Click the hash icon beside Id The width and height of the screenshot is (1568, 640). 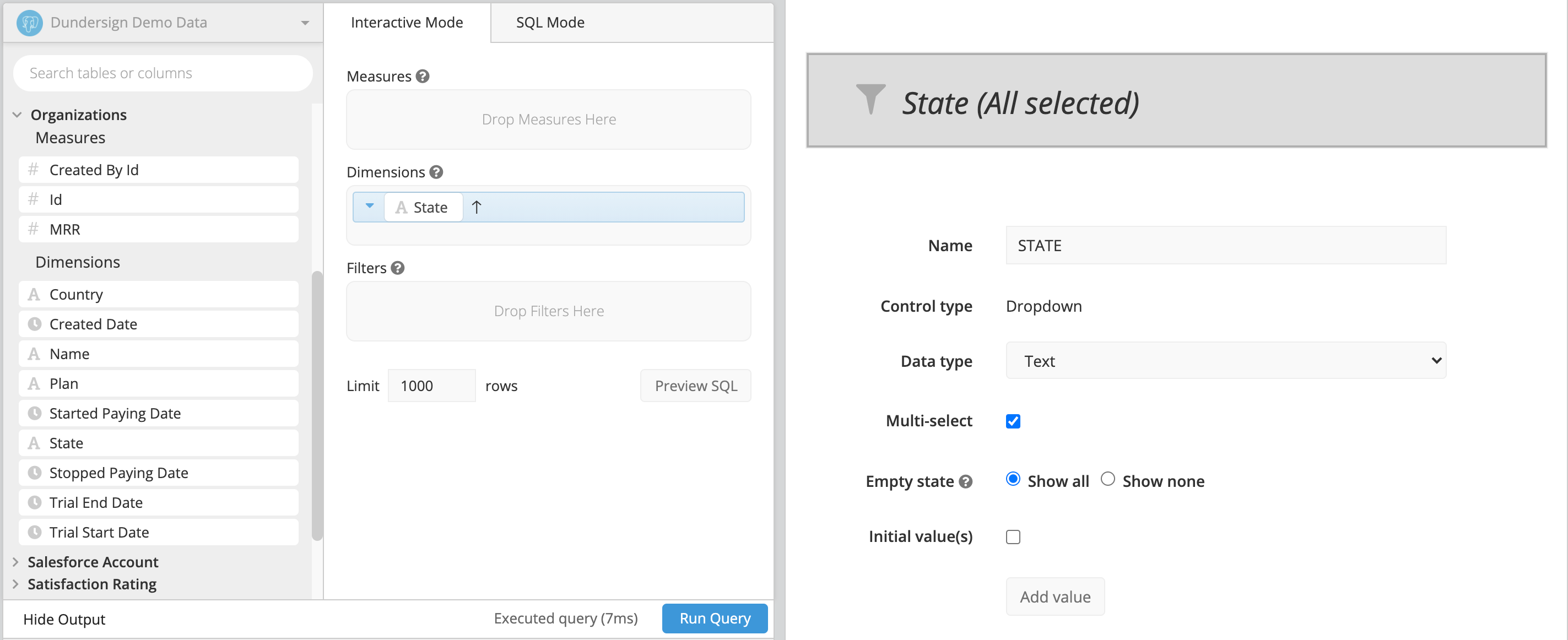(x=34, y=199)
